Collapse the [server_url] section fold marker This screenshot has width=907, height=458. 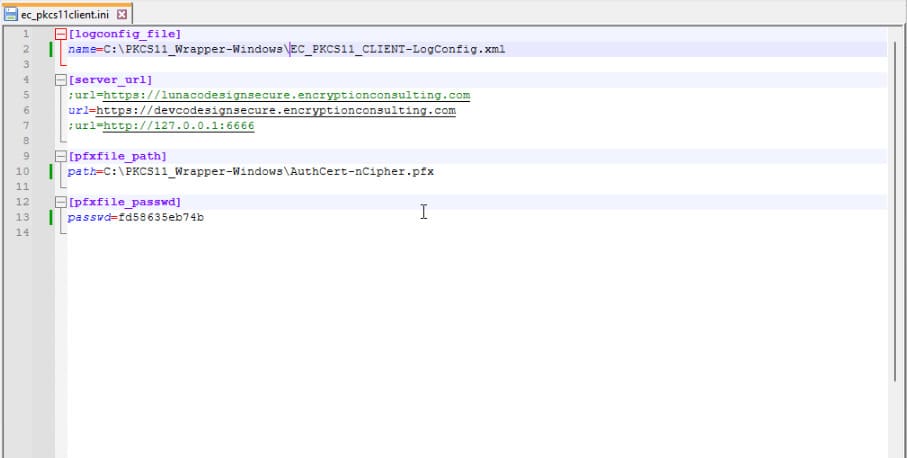[x=61, y=80]
